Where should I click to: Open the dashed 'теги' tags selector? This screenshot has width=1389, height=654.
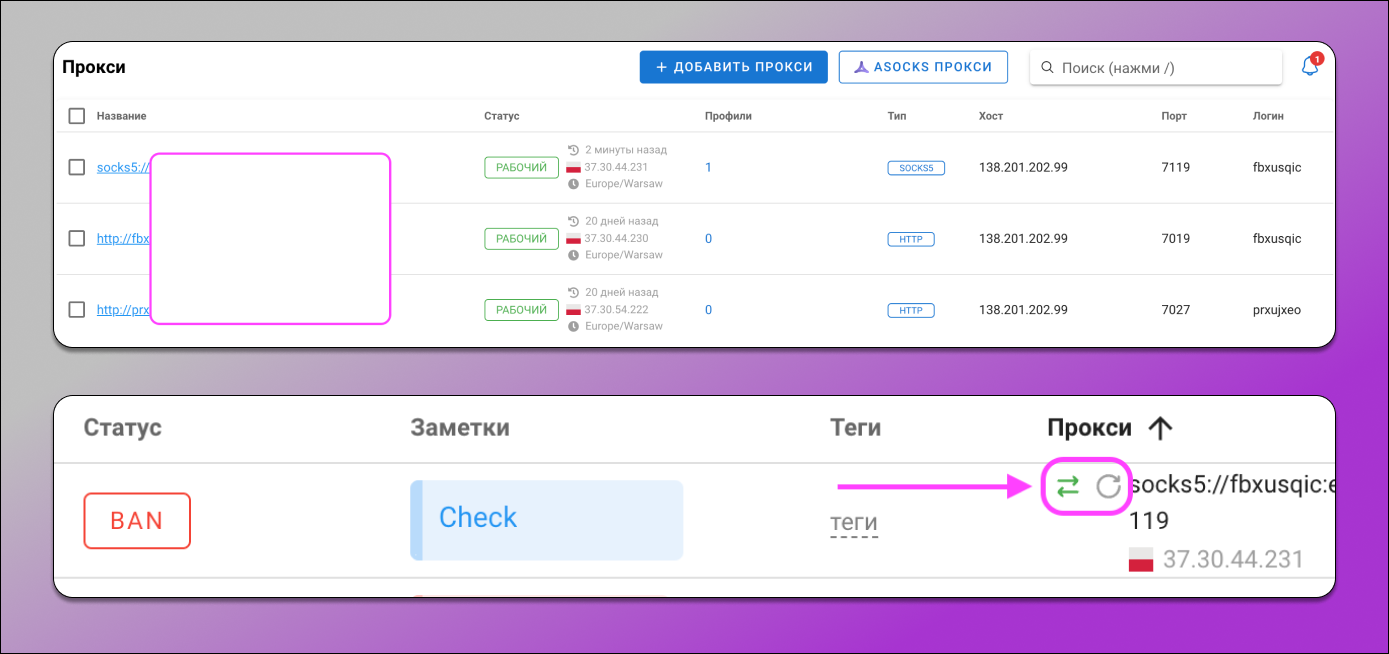pyautogui.click(x=855, y=522)
